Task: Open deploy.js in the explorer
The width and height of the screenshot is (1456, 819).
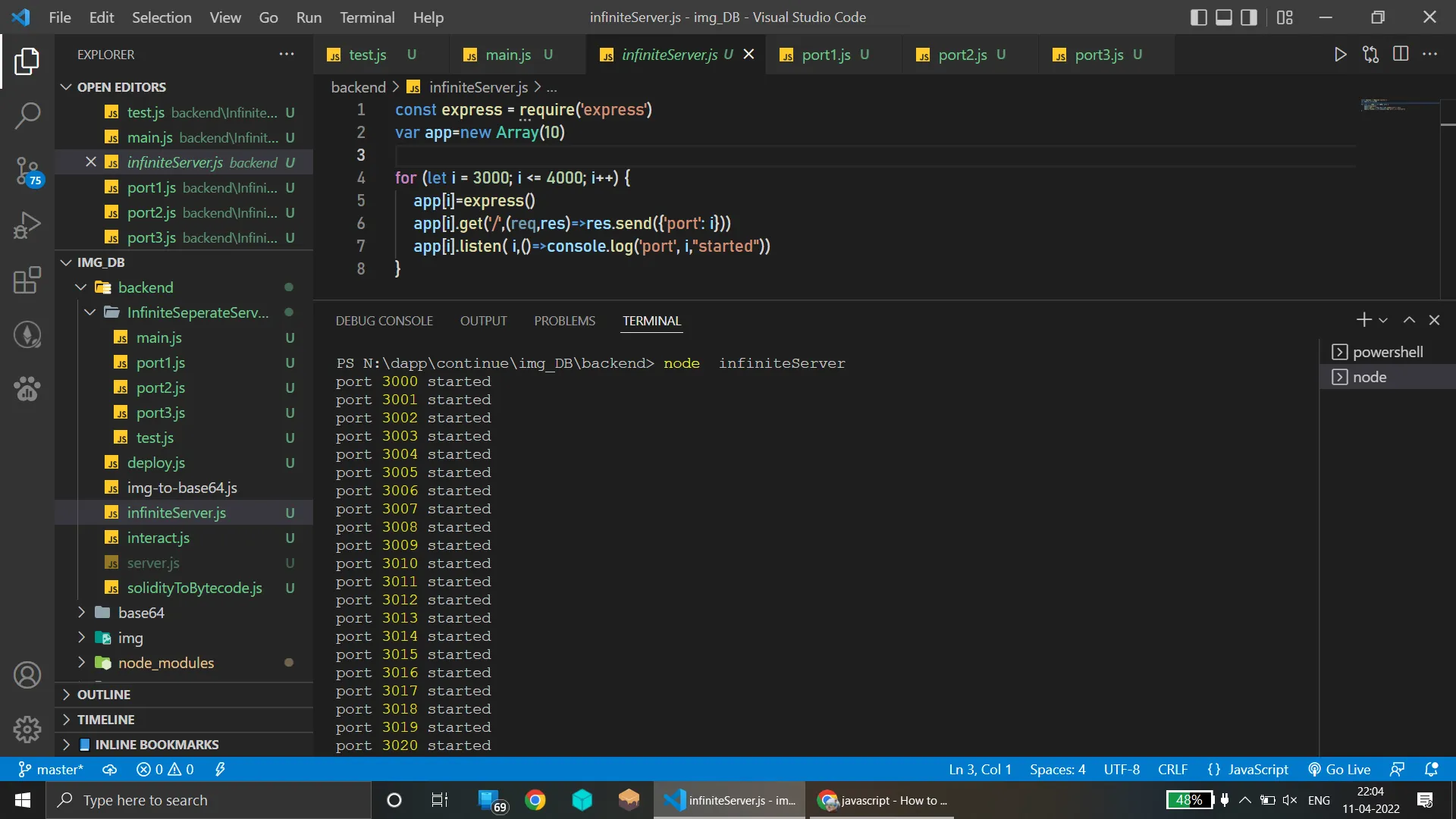Action: click(155, 463)
